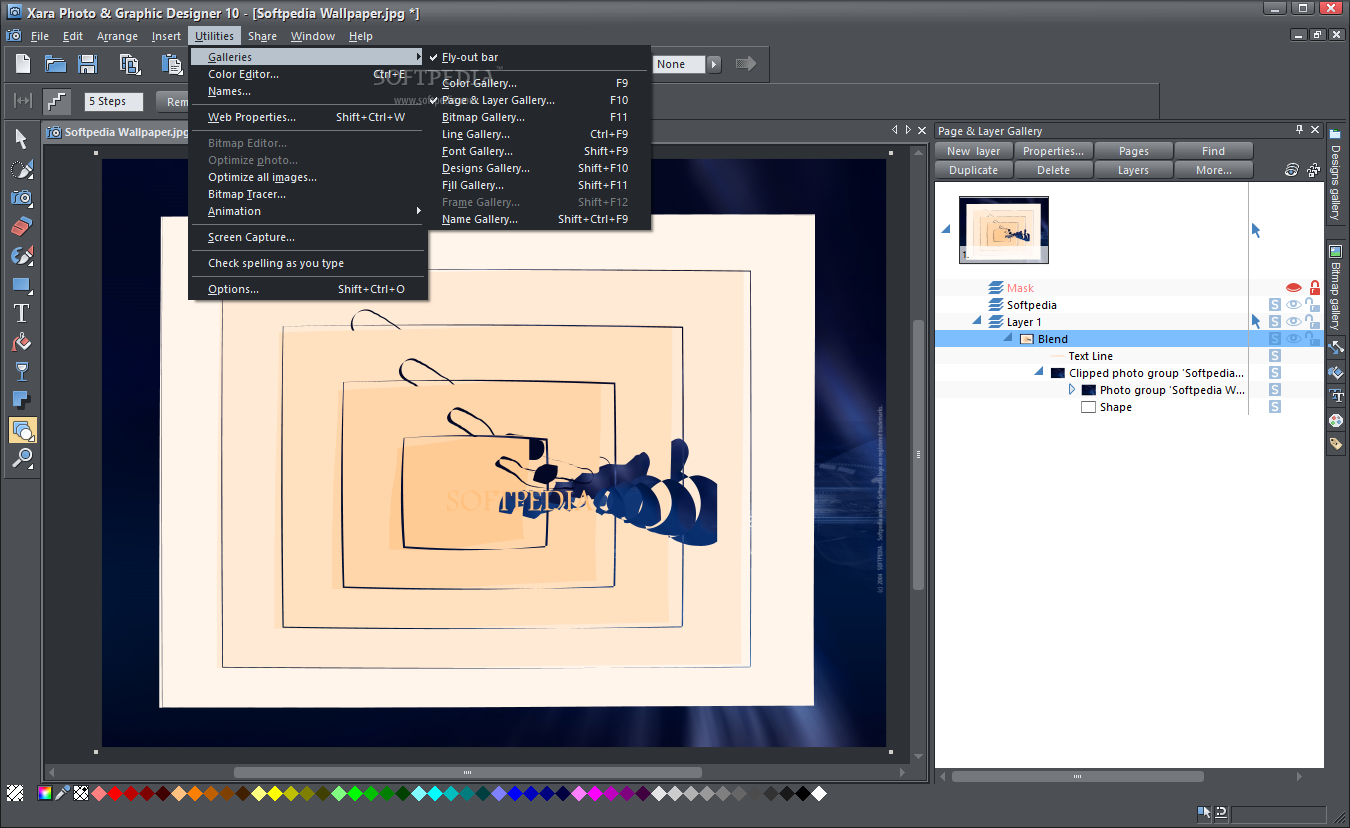The width and height of the screenshot is (1350, 828).
Task: Open the None dropdown arrow in toolbar
Action: click(x=714, y=64)
